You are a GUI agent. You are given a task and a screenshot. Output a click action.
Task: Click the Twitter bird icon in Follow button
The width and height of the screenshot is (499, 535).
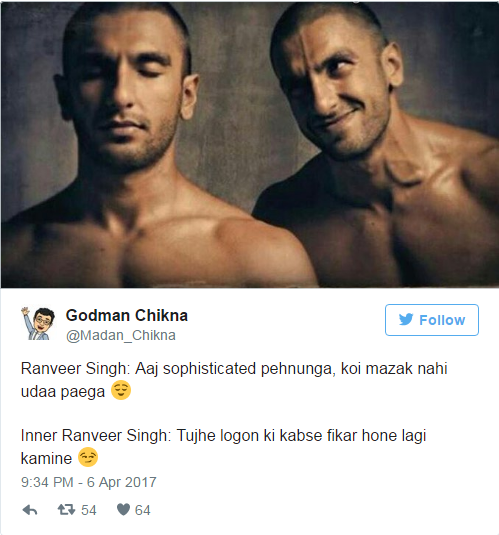click(406, 320)
